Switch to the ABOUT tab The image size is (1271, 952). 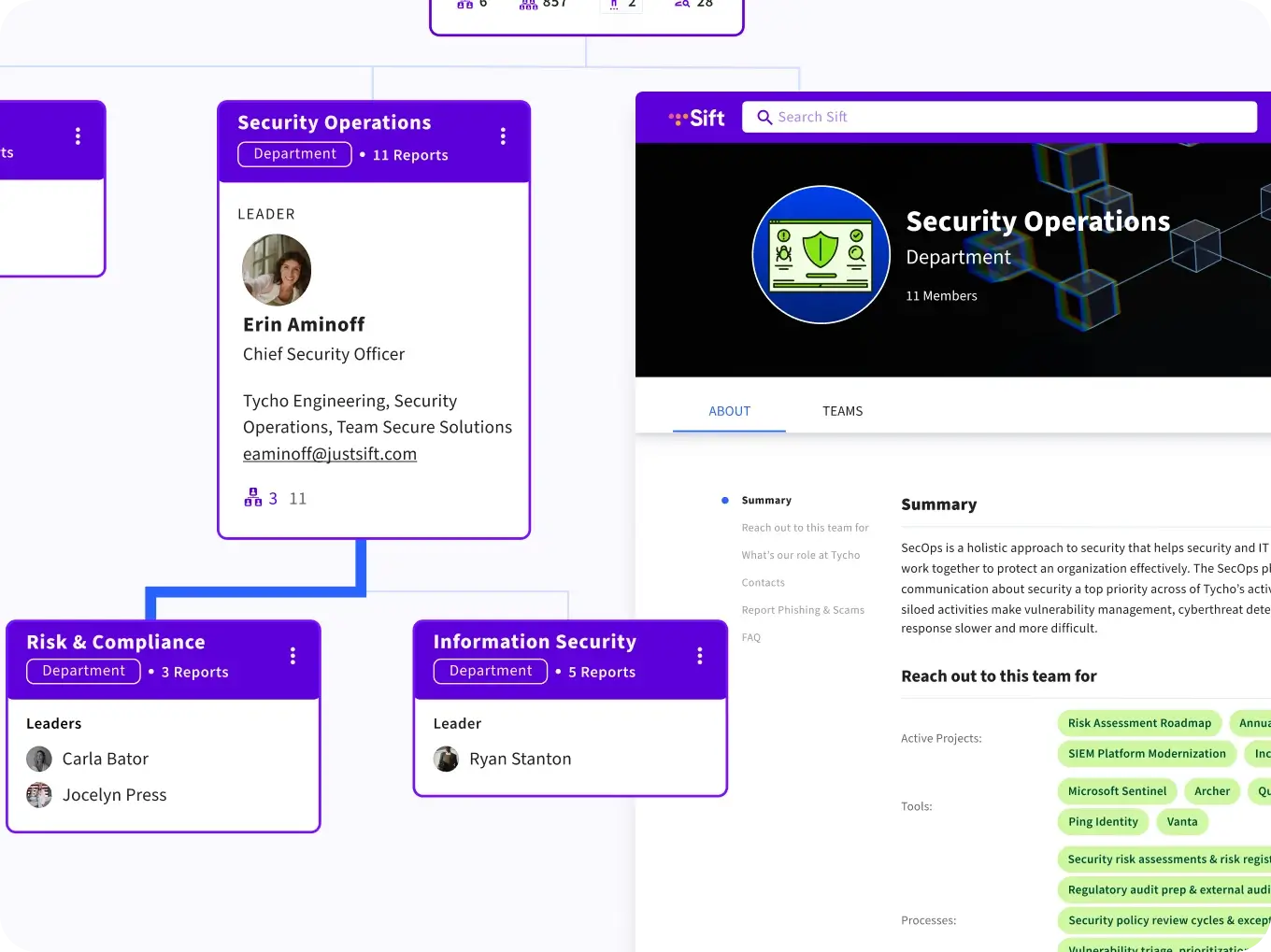[729, 411]
